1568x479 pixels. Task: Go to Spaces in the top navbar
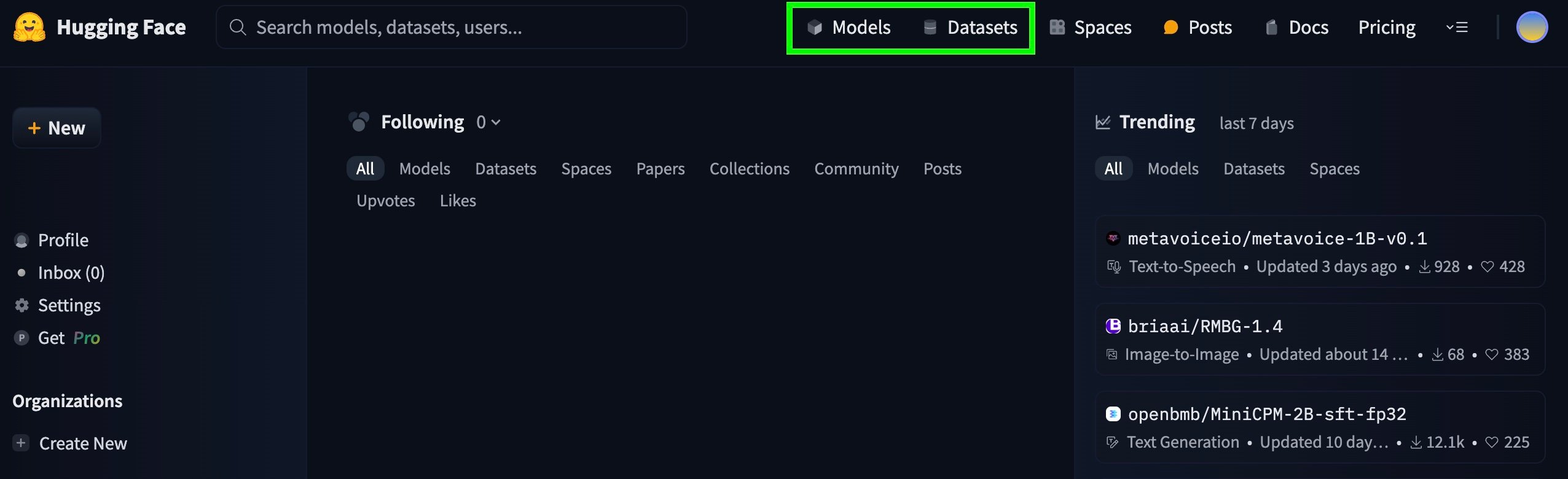point(1091,28)
